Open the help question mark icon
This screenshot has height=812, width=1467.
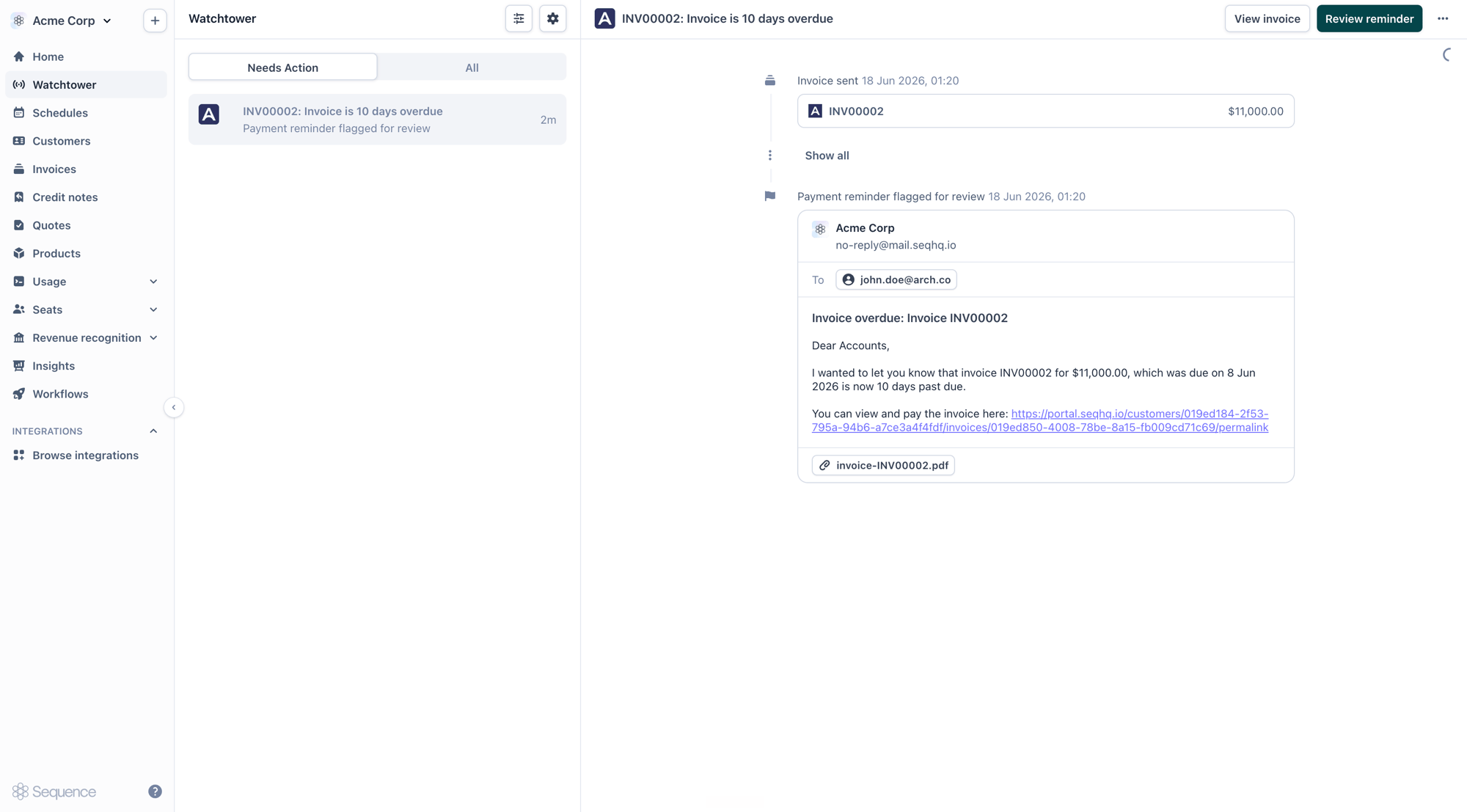coord(155,791)
